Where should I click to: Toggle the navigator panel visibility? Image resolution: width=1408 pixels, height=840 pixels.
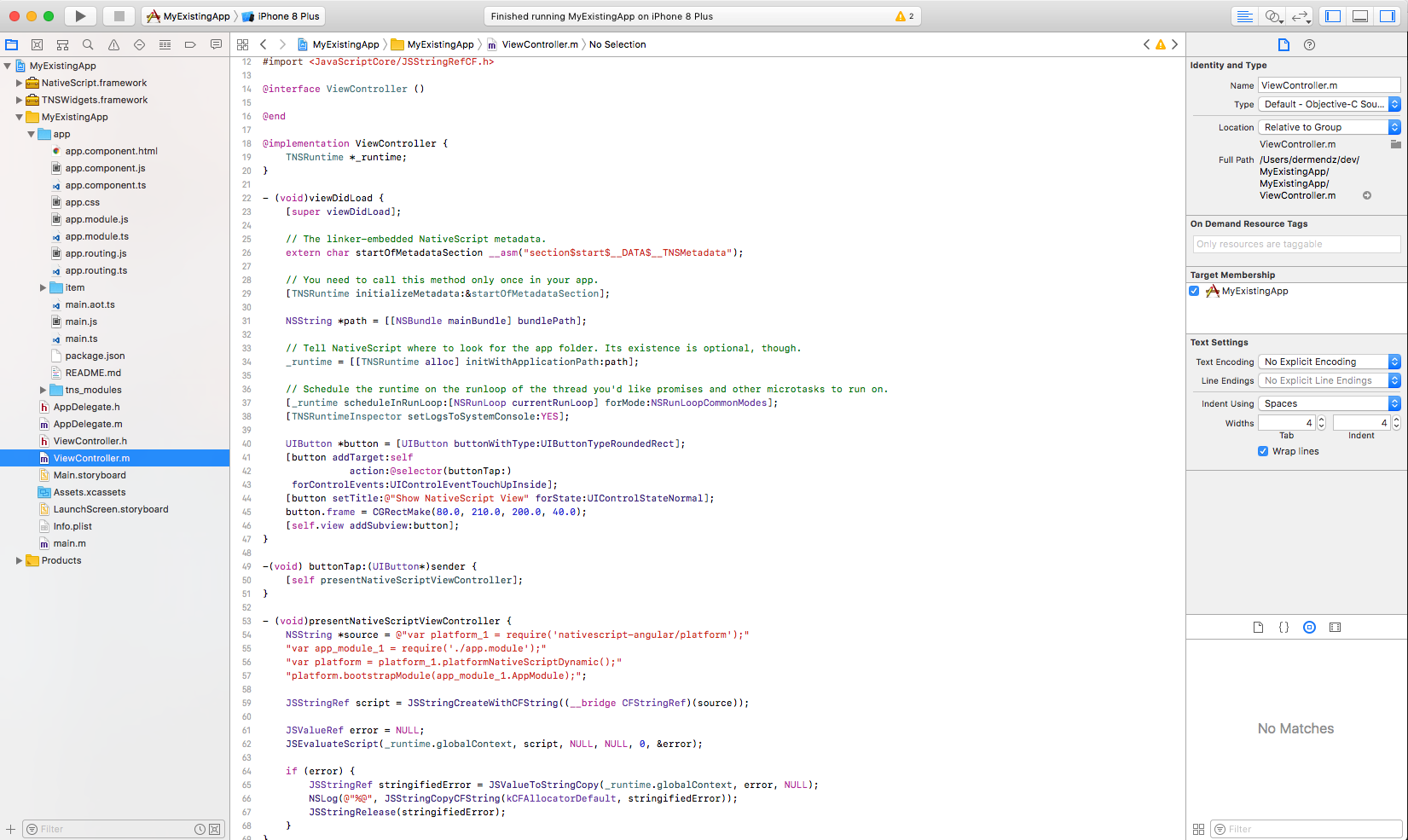tap(1333, 16)
